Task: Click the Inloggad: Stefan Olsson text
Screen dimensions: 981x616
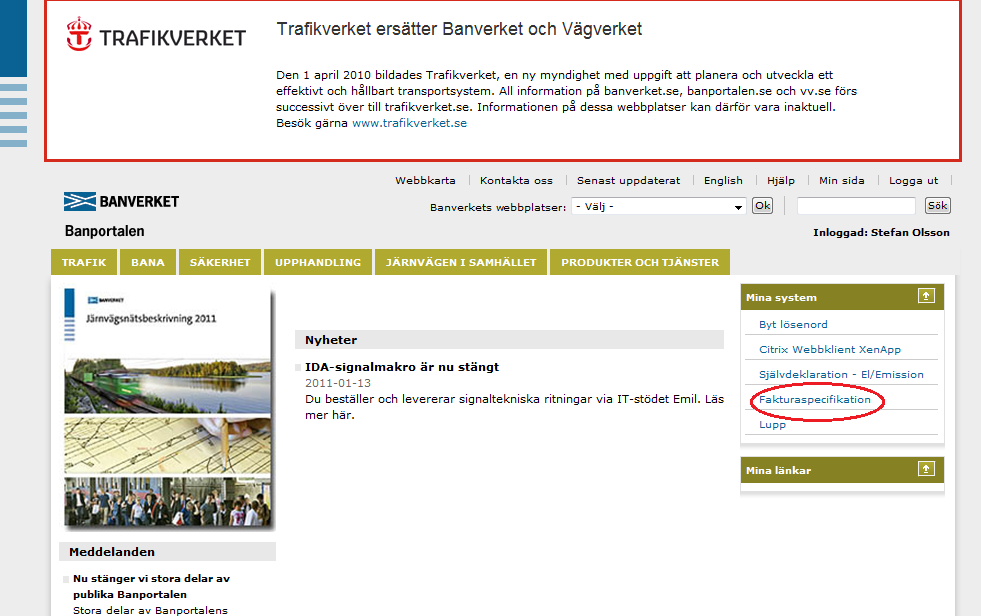Action: (881, 232)
